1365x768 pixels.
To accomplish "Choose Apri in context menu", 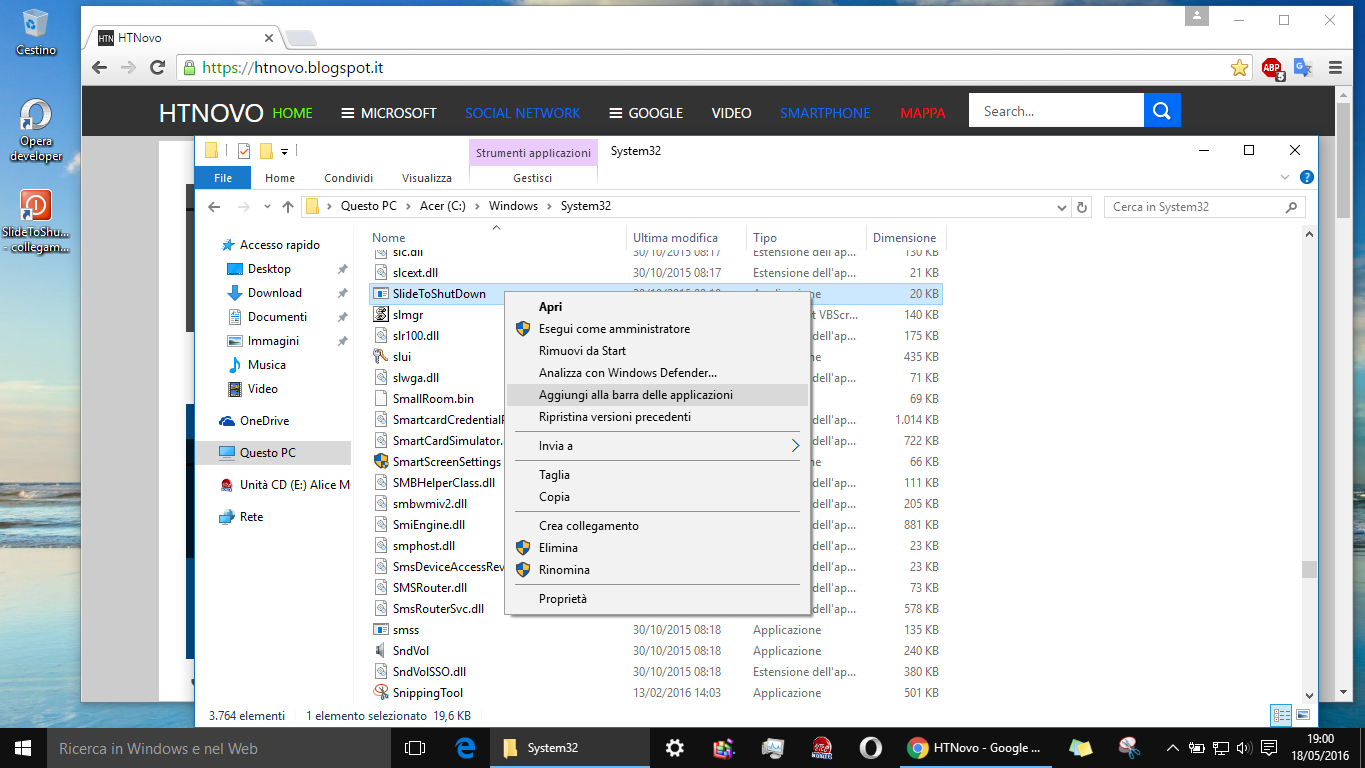I will pyautogui.click(x=657, y=307).
